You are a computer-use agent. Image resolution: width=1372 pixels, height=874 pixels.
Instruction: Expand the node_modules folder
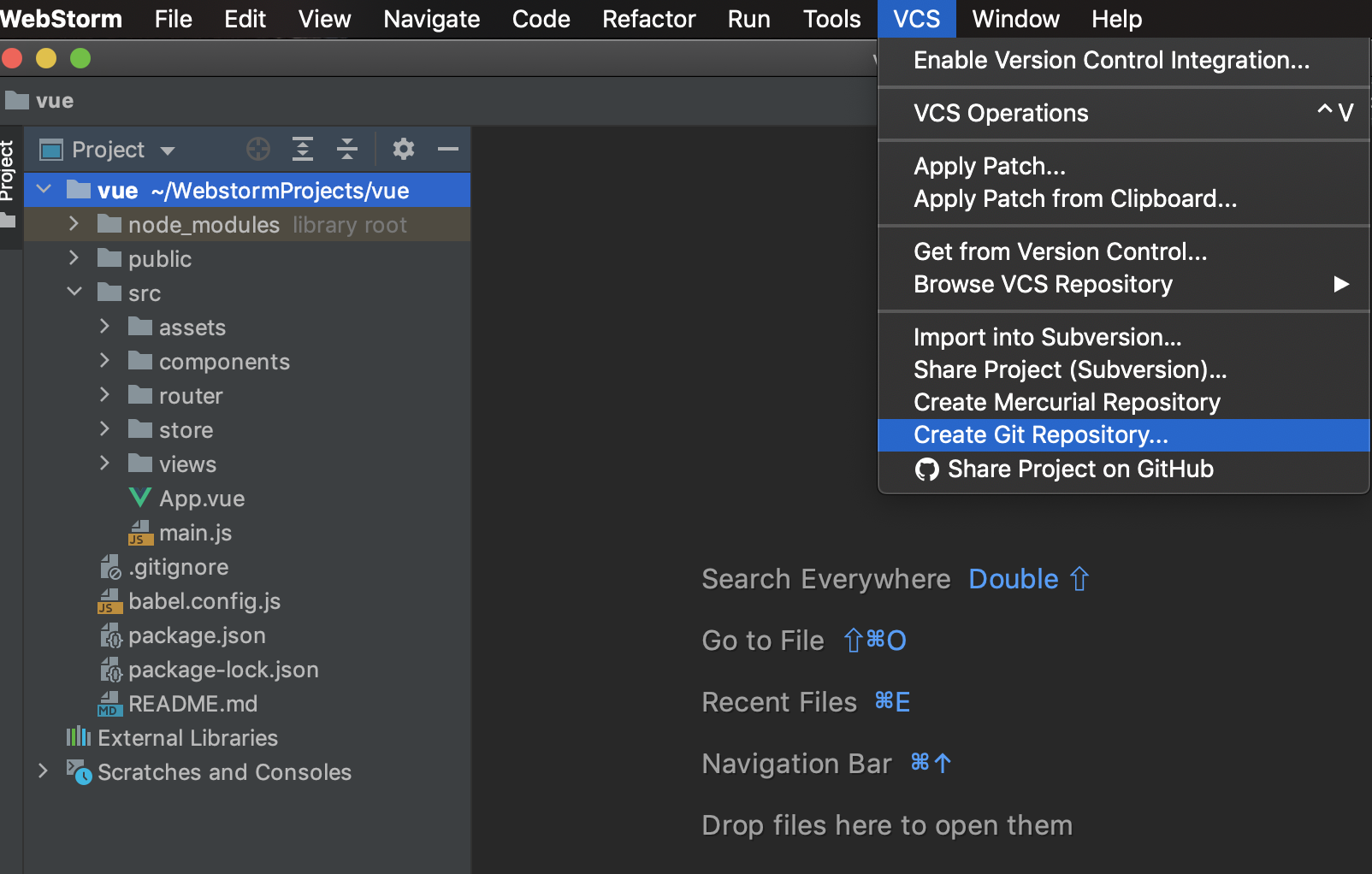point(74,224)
